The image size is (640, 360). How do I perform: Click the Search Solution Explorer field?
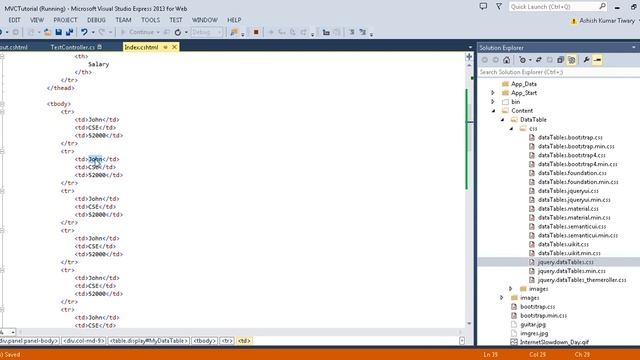click(x=559, y=72)
